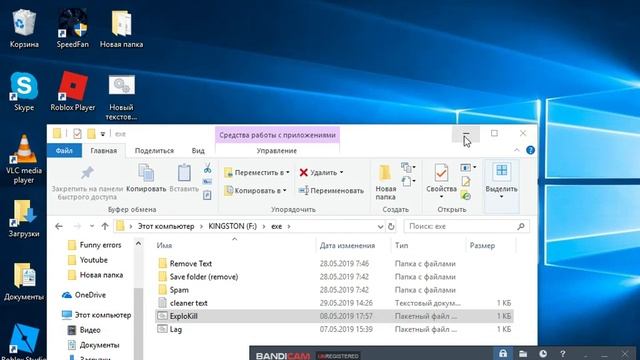The height and width of the screenshot is (360, 640).
Task: Click the Up one level arrow
Action: [105, 226]
